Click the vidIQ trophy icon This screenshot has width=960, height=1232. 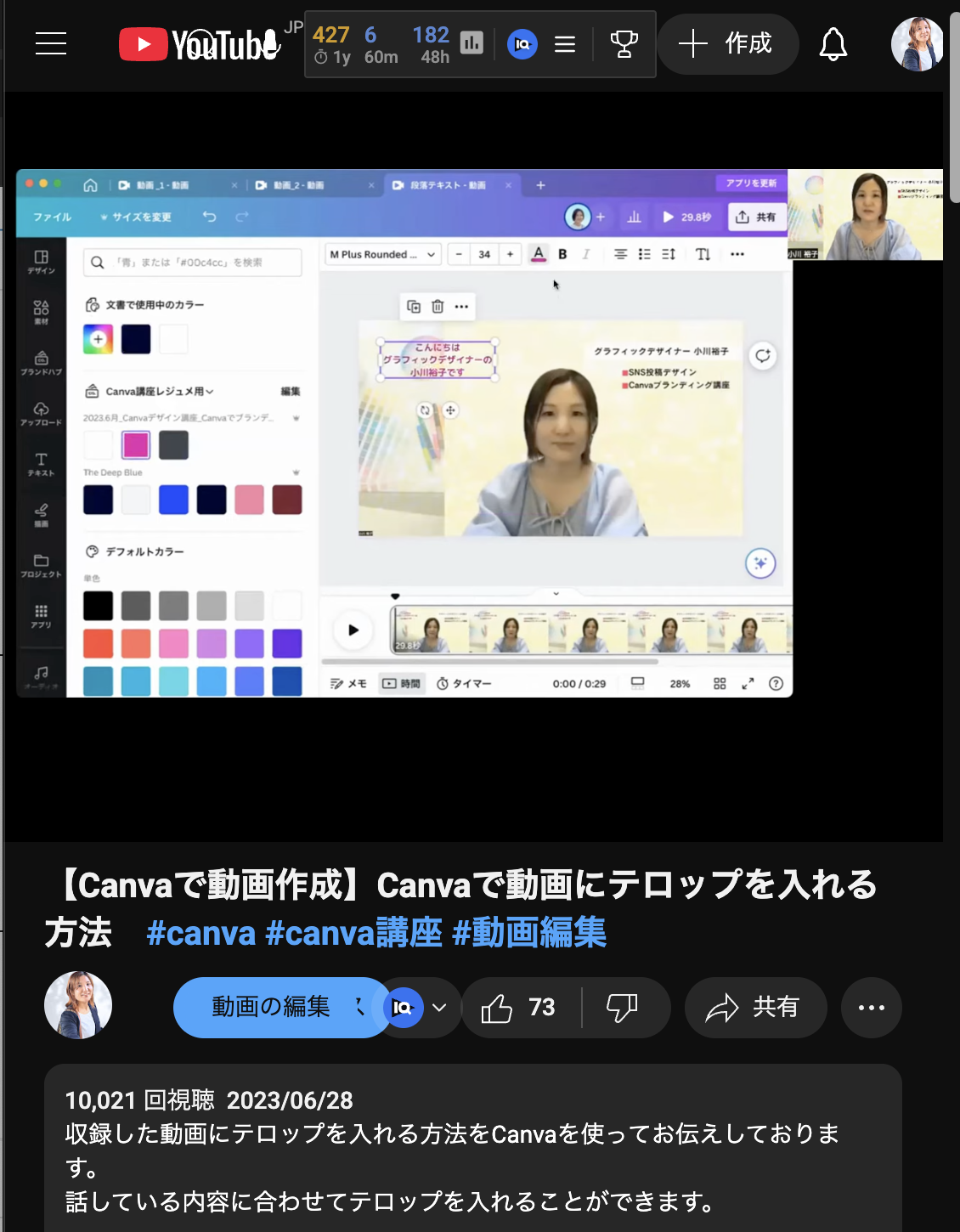point(624,43)
